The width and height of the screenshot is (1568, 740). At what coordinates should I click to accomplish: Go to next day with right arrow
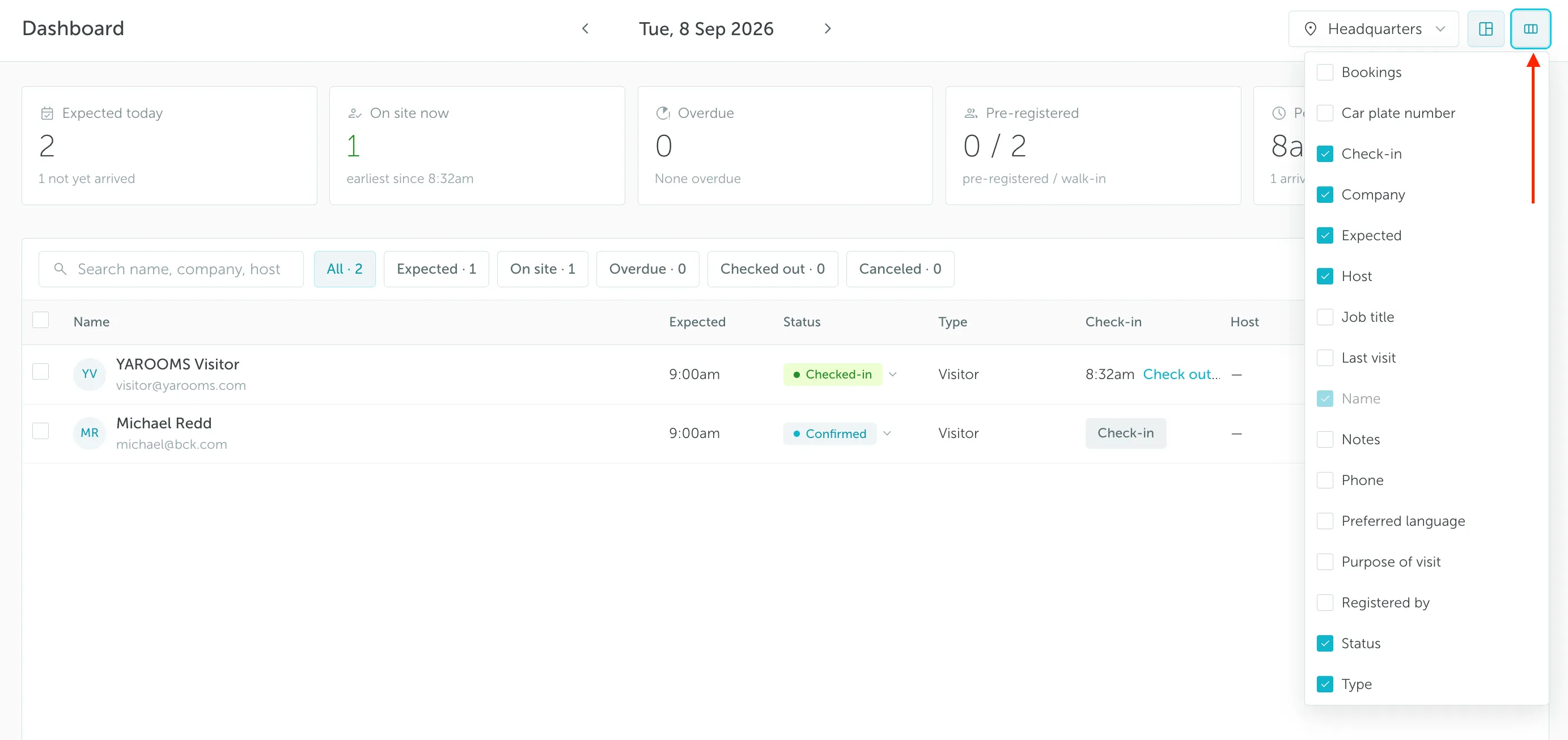coord(827,28)
